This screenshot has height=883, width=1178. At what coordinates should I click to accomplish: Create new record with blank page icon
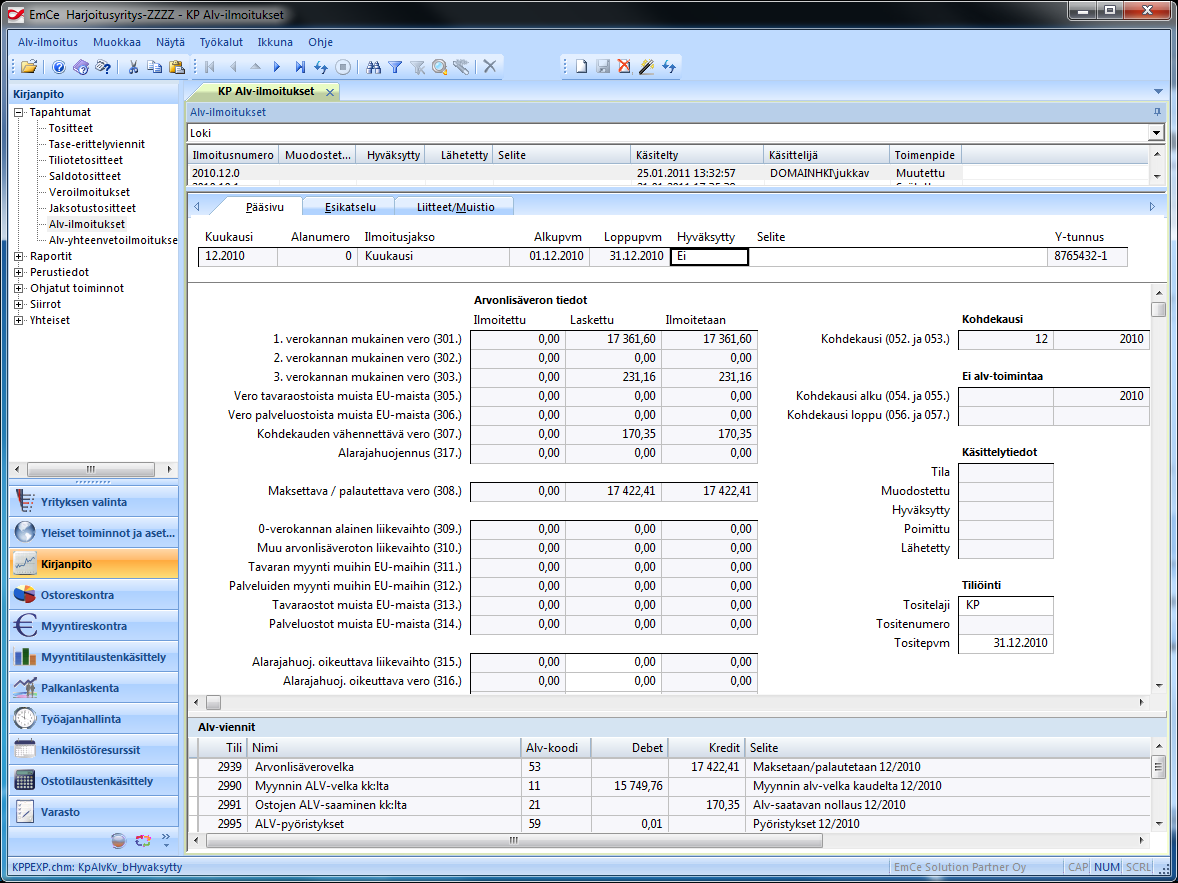coord(581,67)
